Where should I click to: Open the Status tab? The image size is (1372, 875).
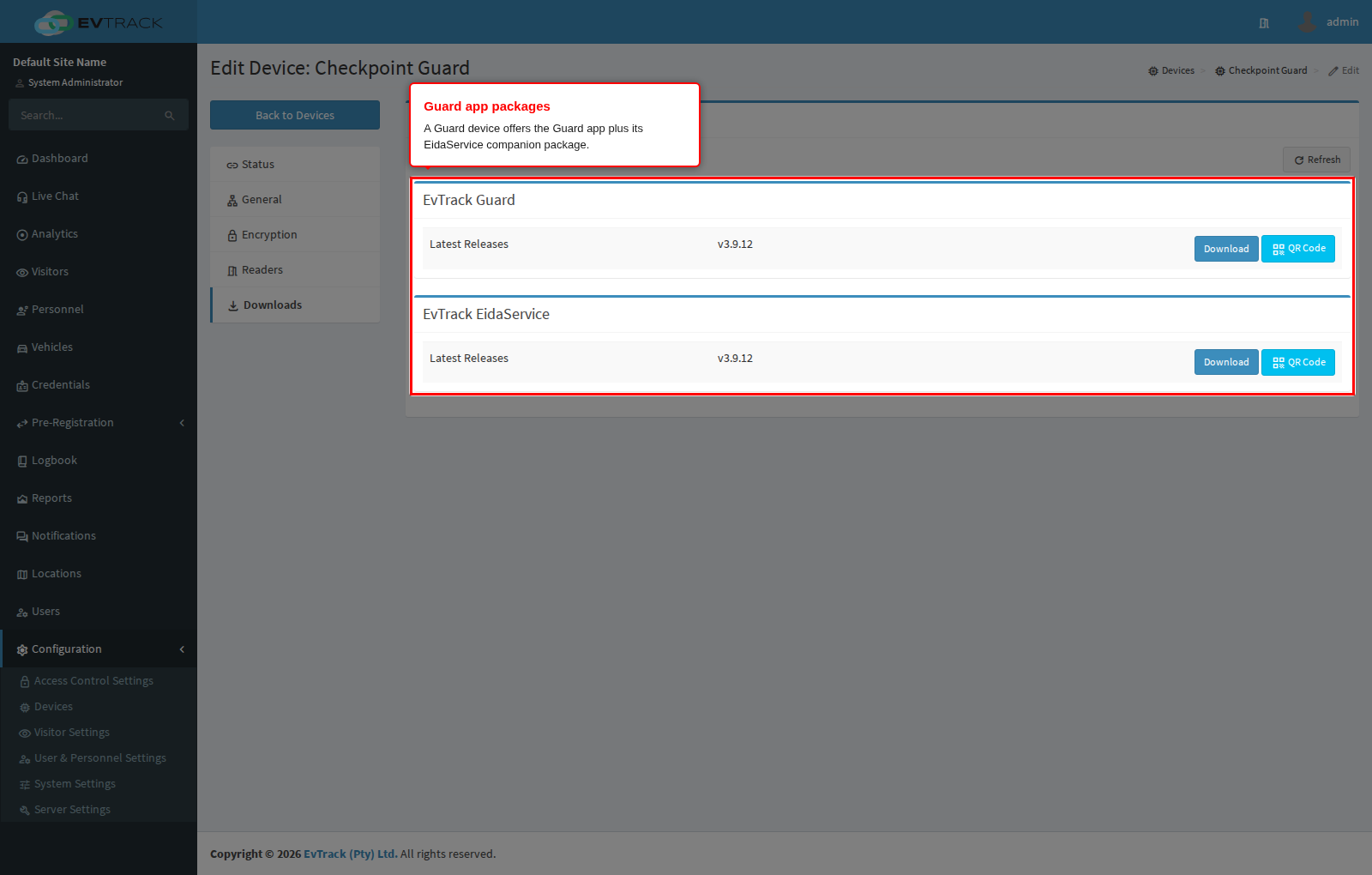(x=295, y=165)
